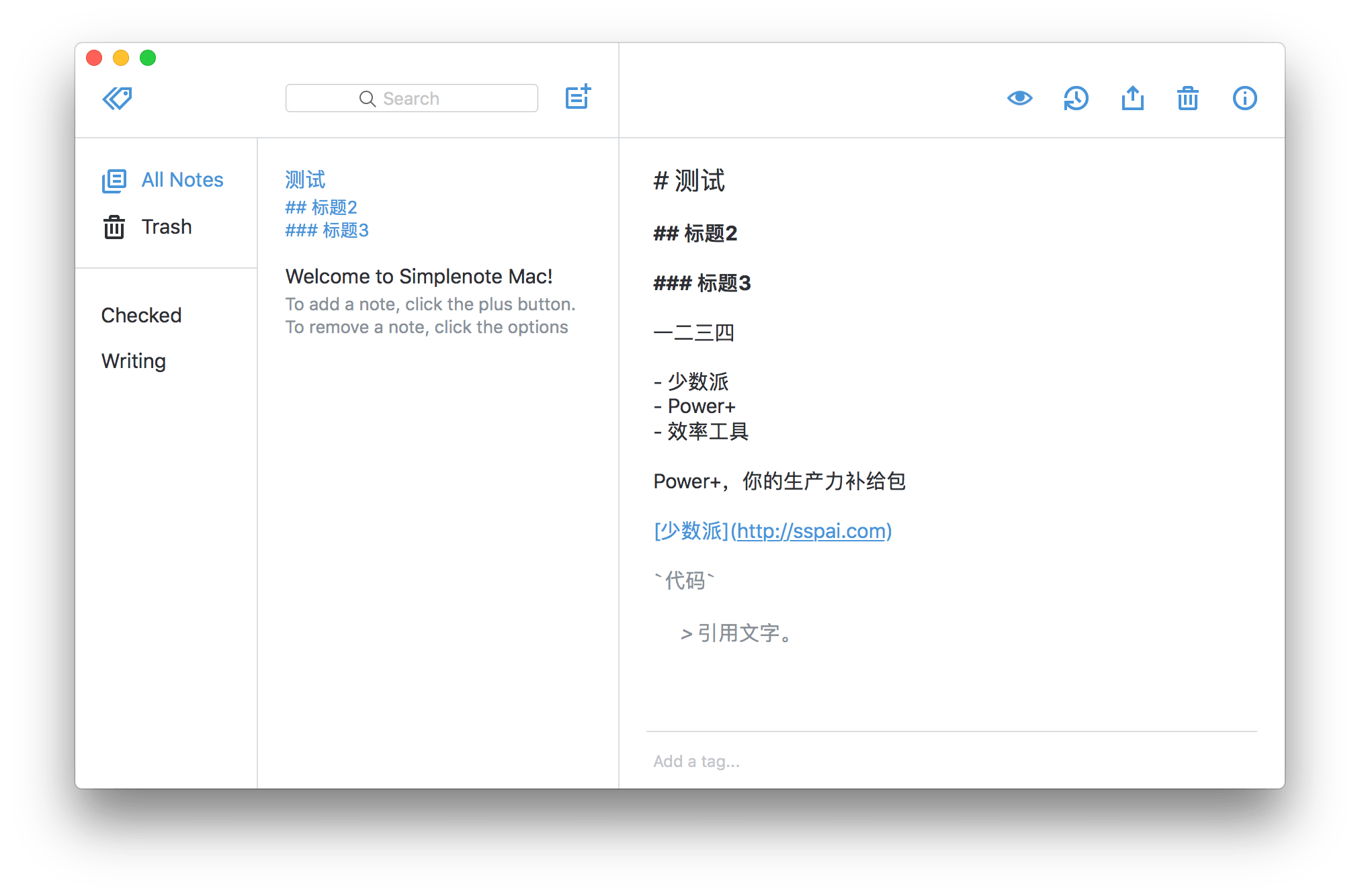
Task: Open note info icon
Action: click(x=1244, y=98)
